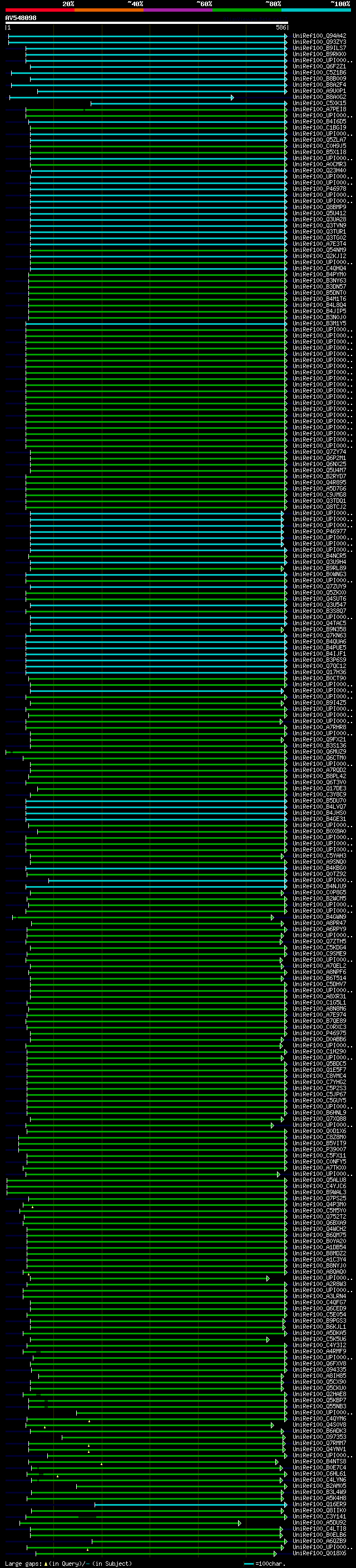
Task: Select the UniRef100_Q5ZLA7 label
Action: point(319,140)
